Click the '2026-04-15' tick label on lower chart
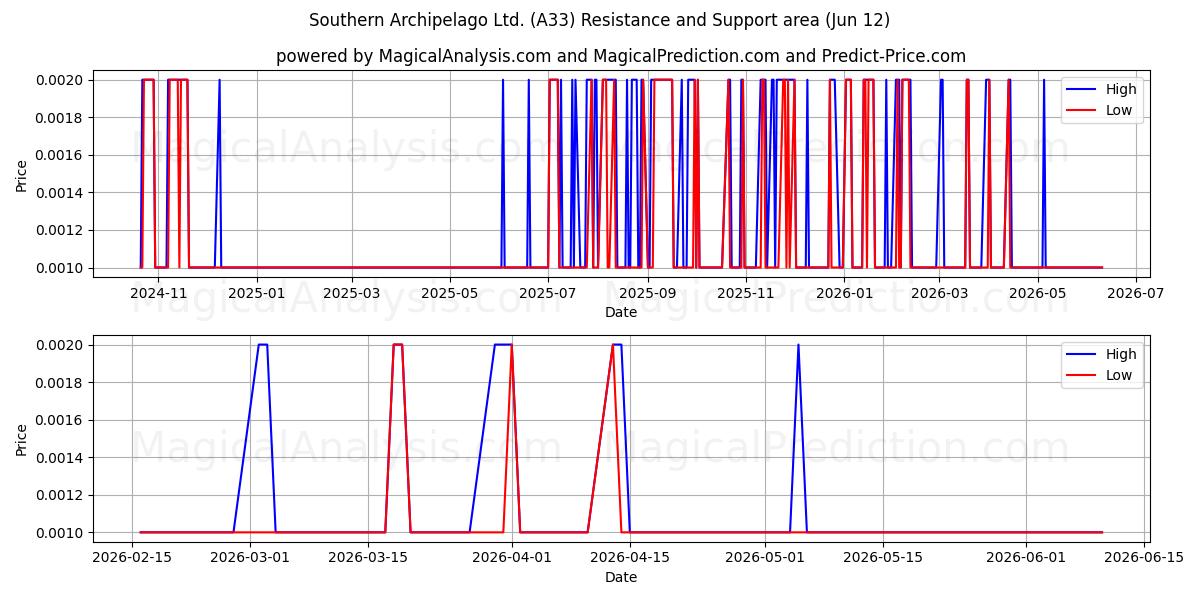 pyautogui.click(x=630, y=559)
